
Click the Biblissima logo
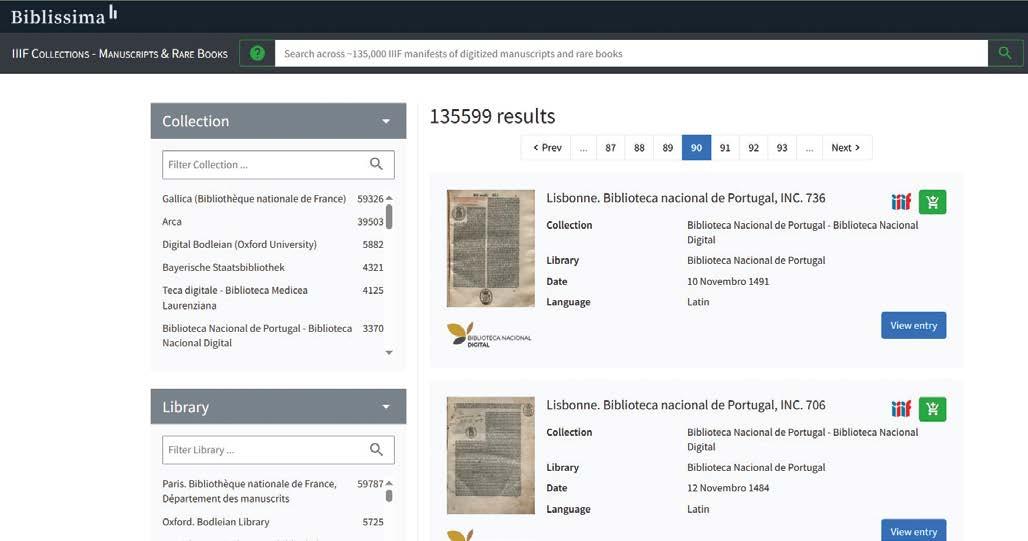click(64, 16)
